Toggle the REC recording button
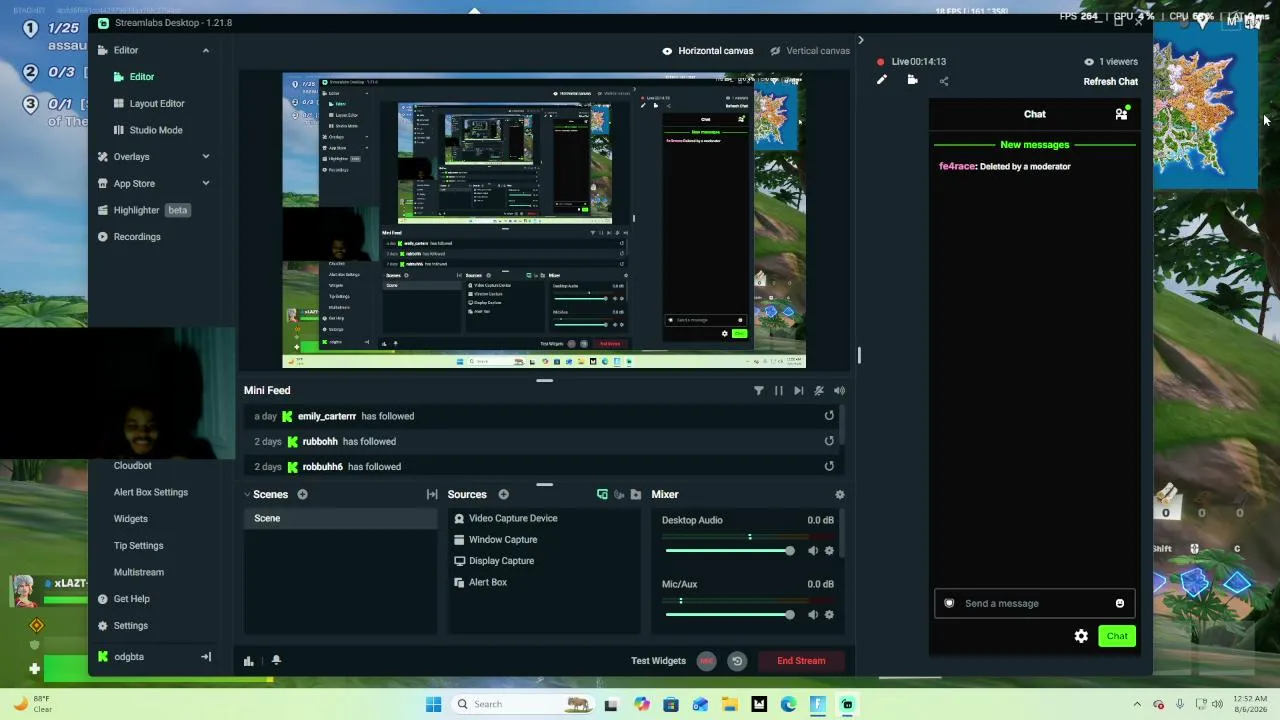 point(707,661)
